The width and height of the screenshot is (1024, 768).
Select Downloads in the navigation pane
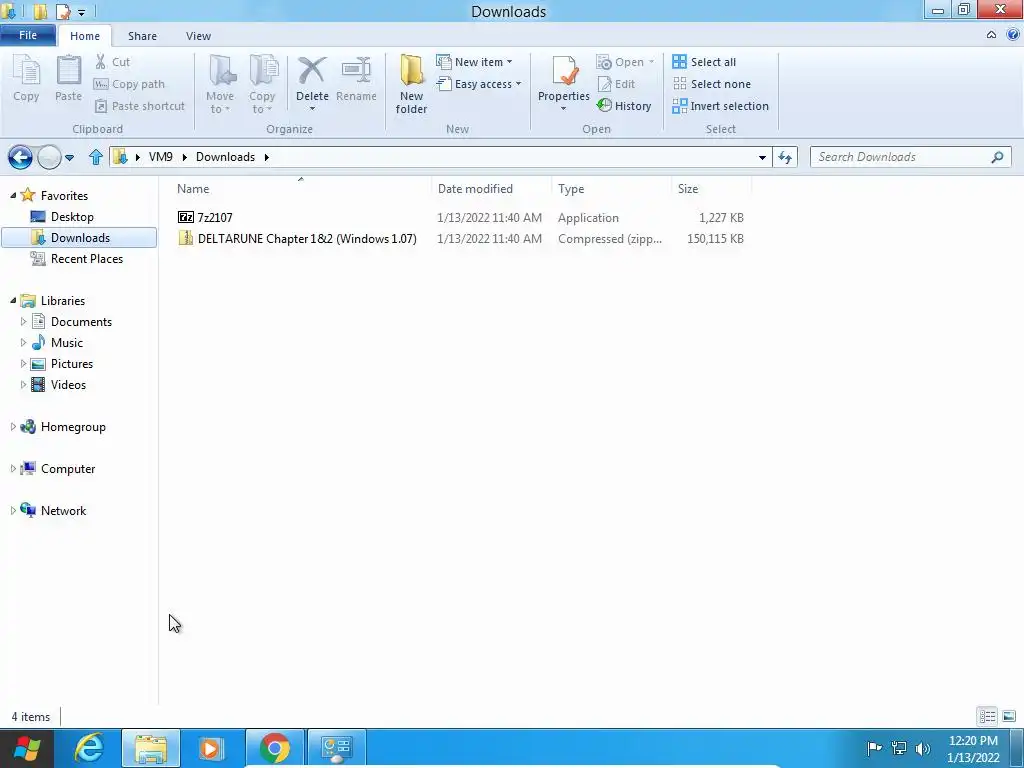tap(79, 238)
